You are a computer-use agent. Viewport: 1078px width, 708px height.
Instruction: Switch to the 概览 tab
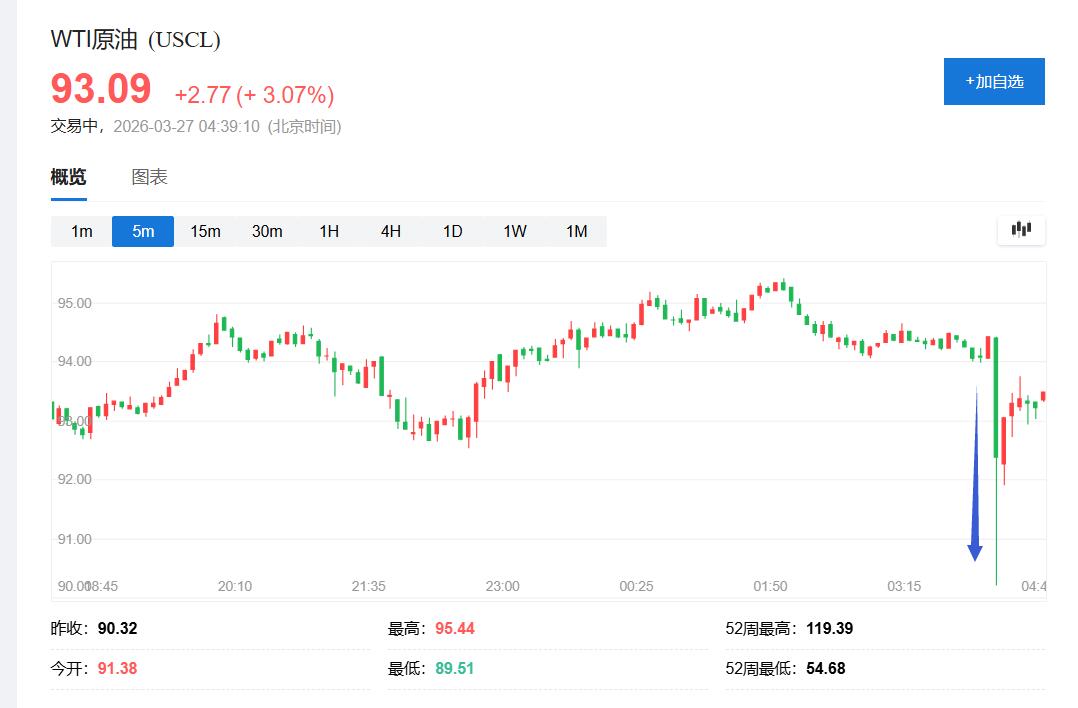[69, 177]
